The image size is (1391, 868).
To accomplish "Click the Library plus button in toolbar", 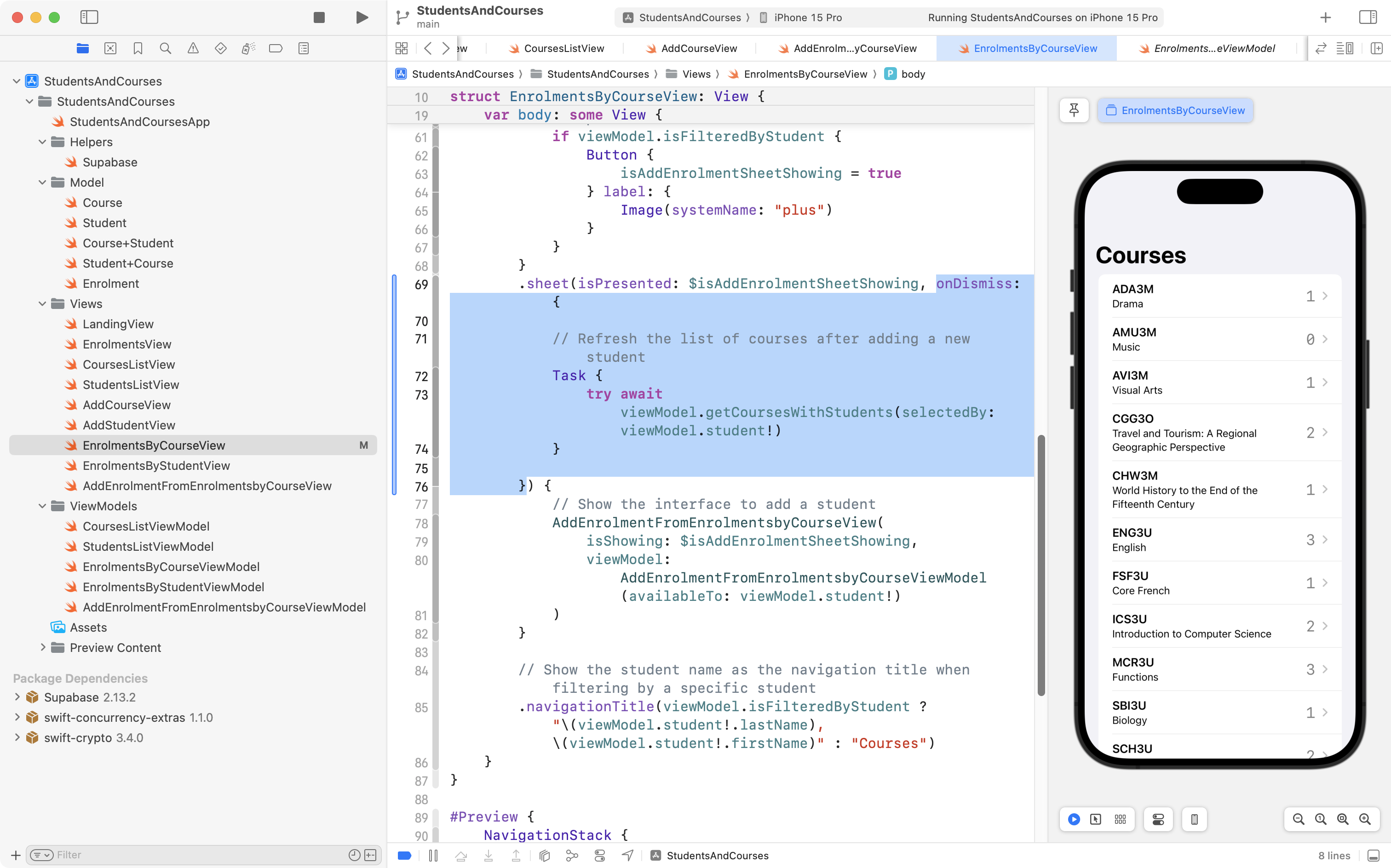I will click(1325, 18).
